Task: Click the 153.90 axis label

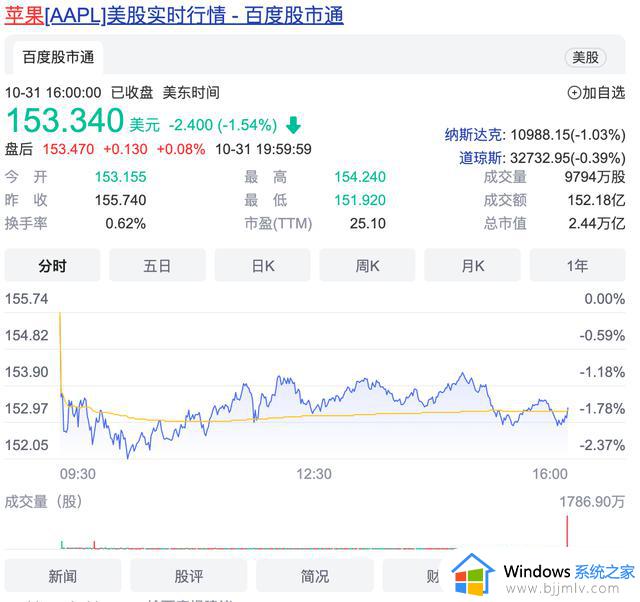Action: [27, 372]
